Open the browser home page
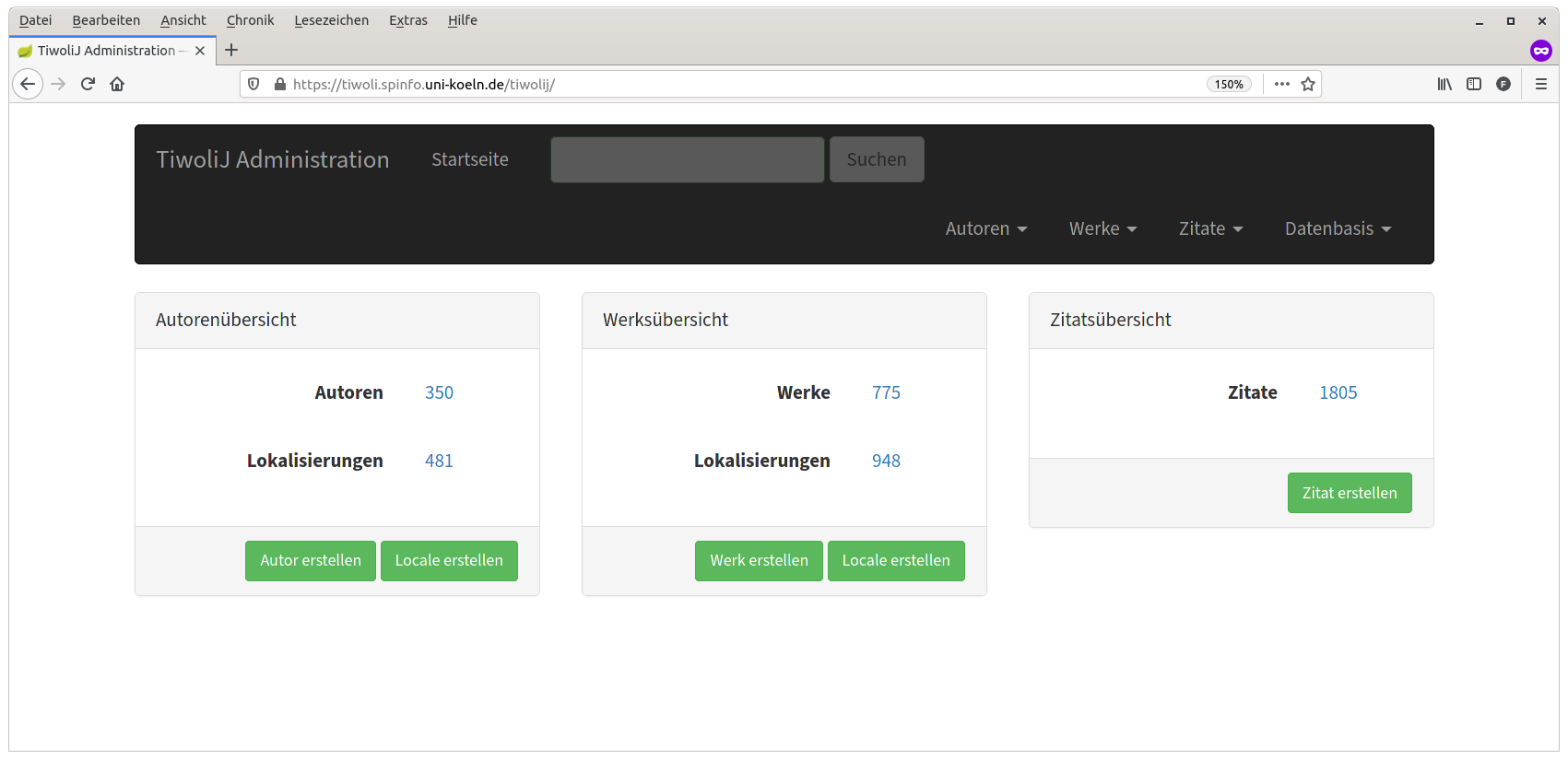Screen dimensions: 1568x760 pyautogui.click(x=117, y=84)
